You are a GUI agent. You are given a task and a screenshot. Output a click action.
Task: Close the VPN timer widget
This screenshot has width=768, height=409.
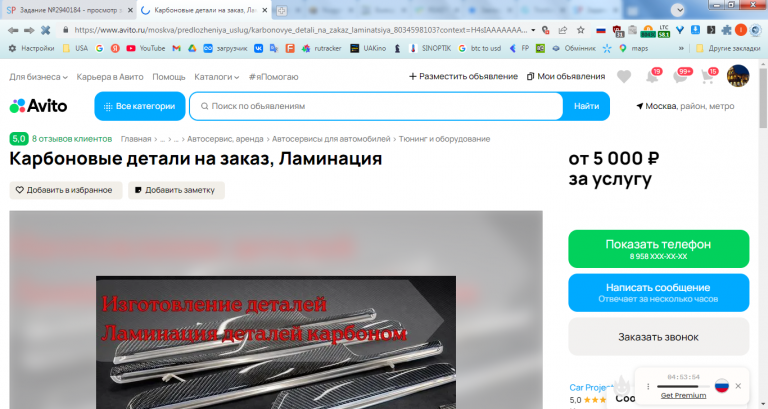738,386
